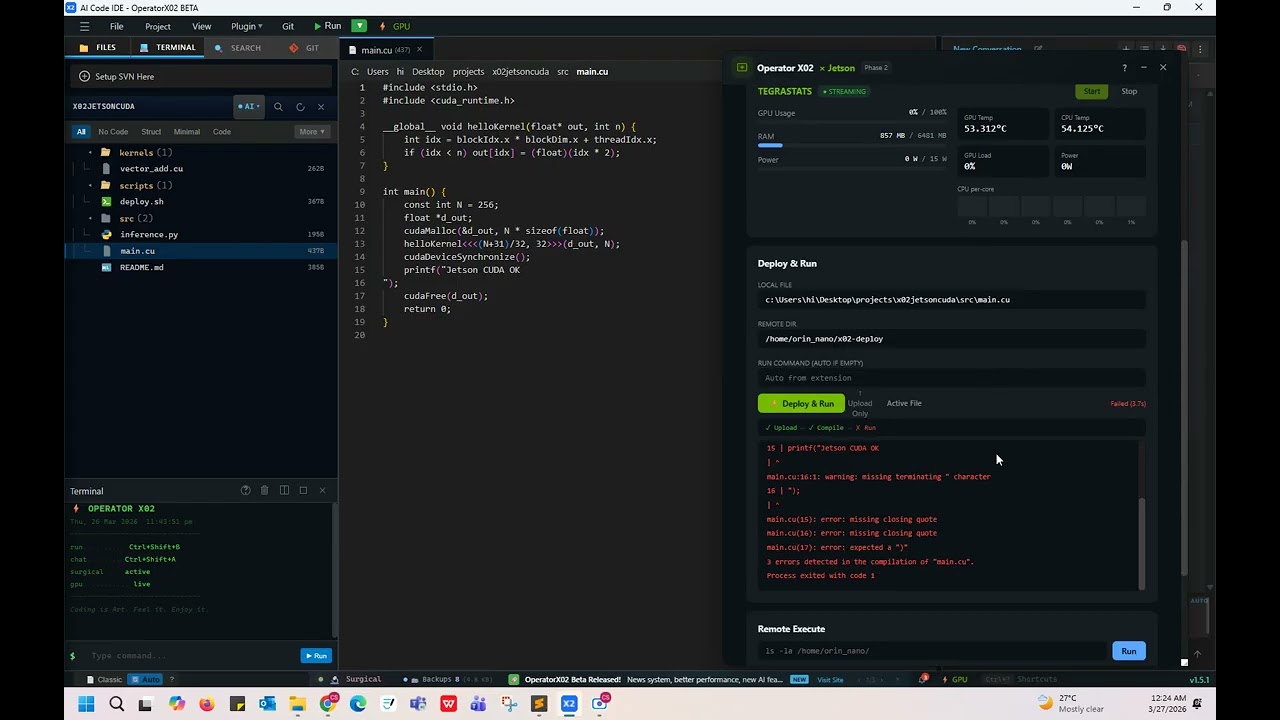Screen dimensions: 1280x720
Task: Select the Auto mode in status bar
Action: (x=144, y=680)
